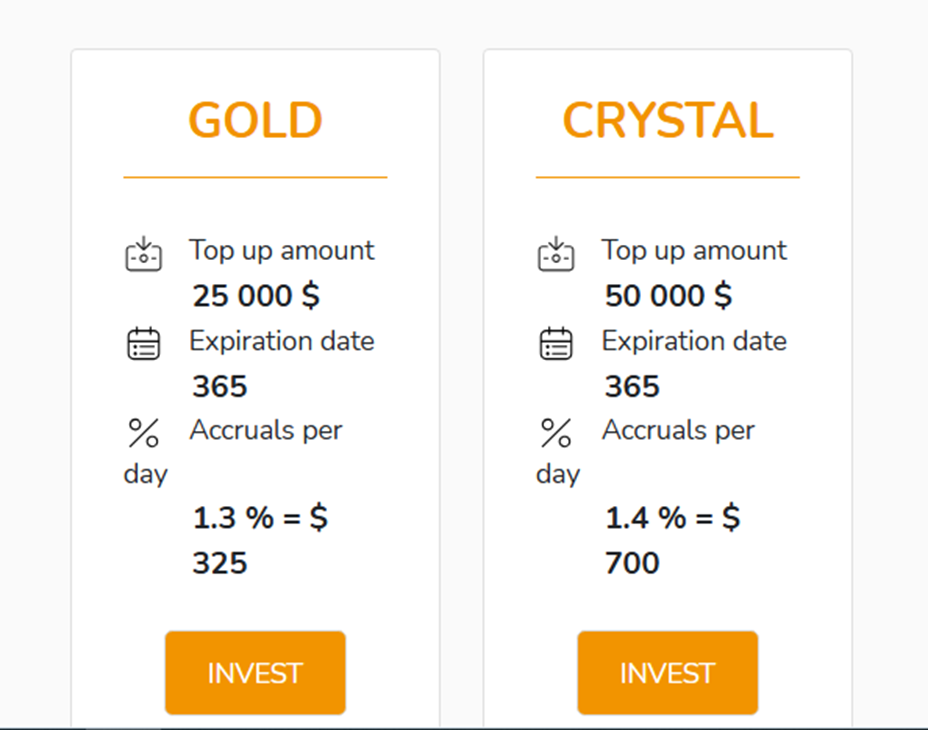This screenshot has width=928, height=730.
Task: Click CRYSTAL plan's Top up amount label
Action: (x=694, y=250)
